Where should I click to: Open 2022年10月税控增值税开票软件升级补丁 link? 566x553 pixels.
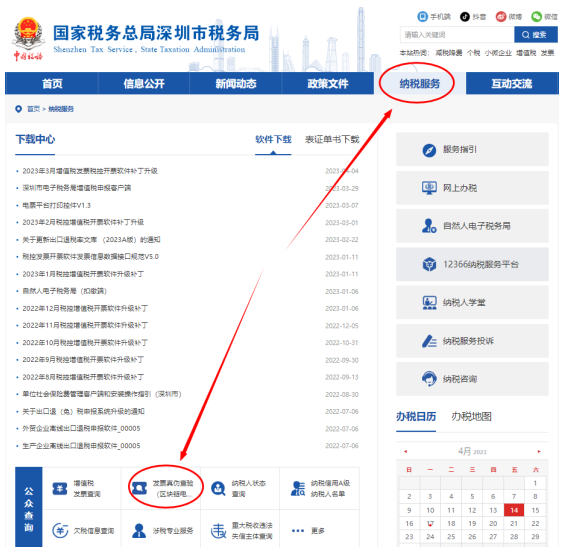point(85,342)
